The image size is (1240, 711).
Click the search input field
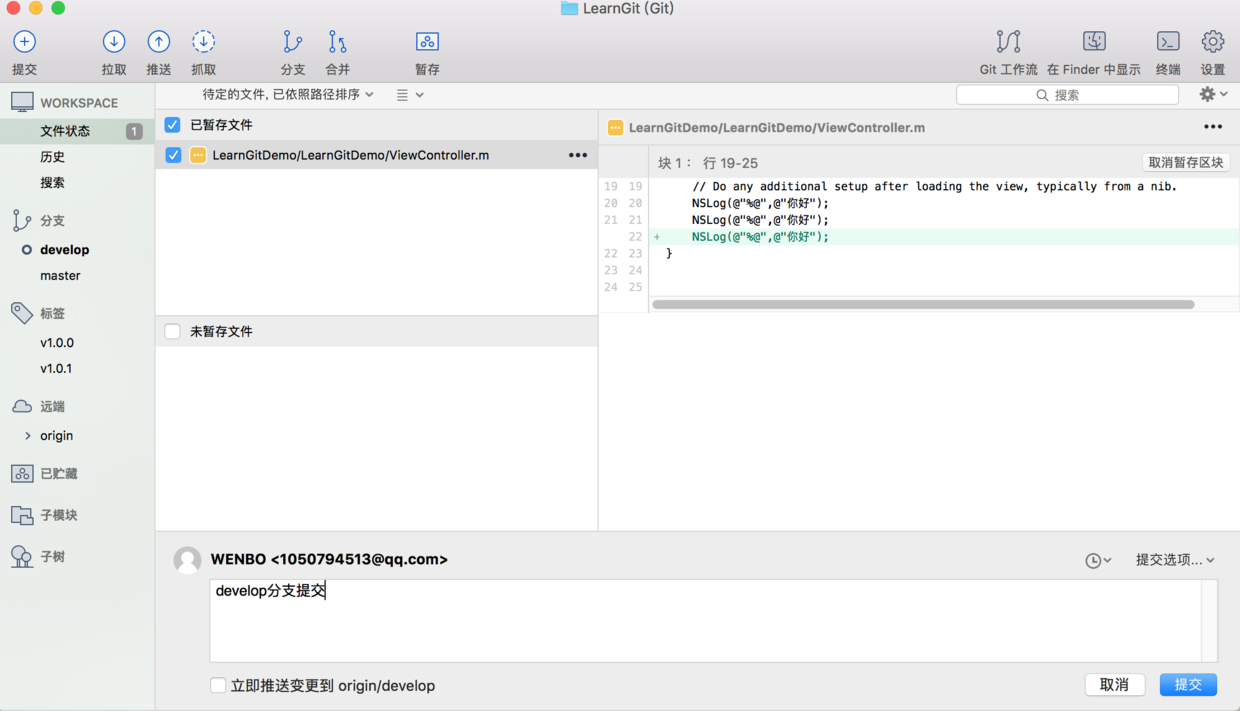click(x=1067, y=95)
